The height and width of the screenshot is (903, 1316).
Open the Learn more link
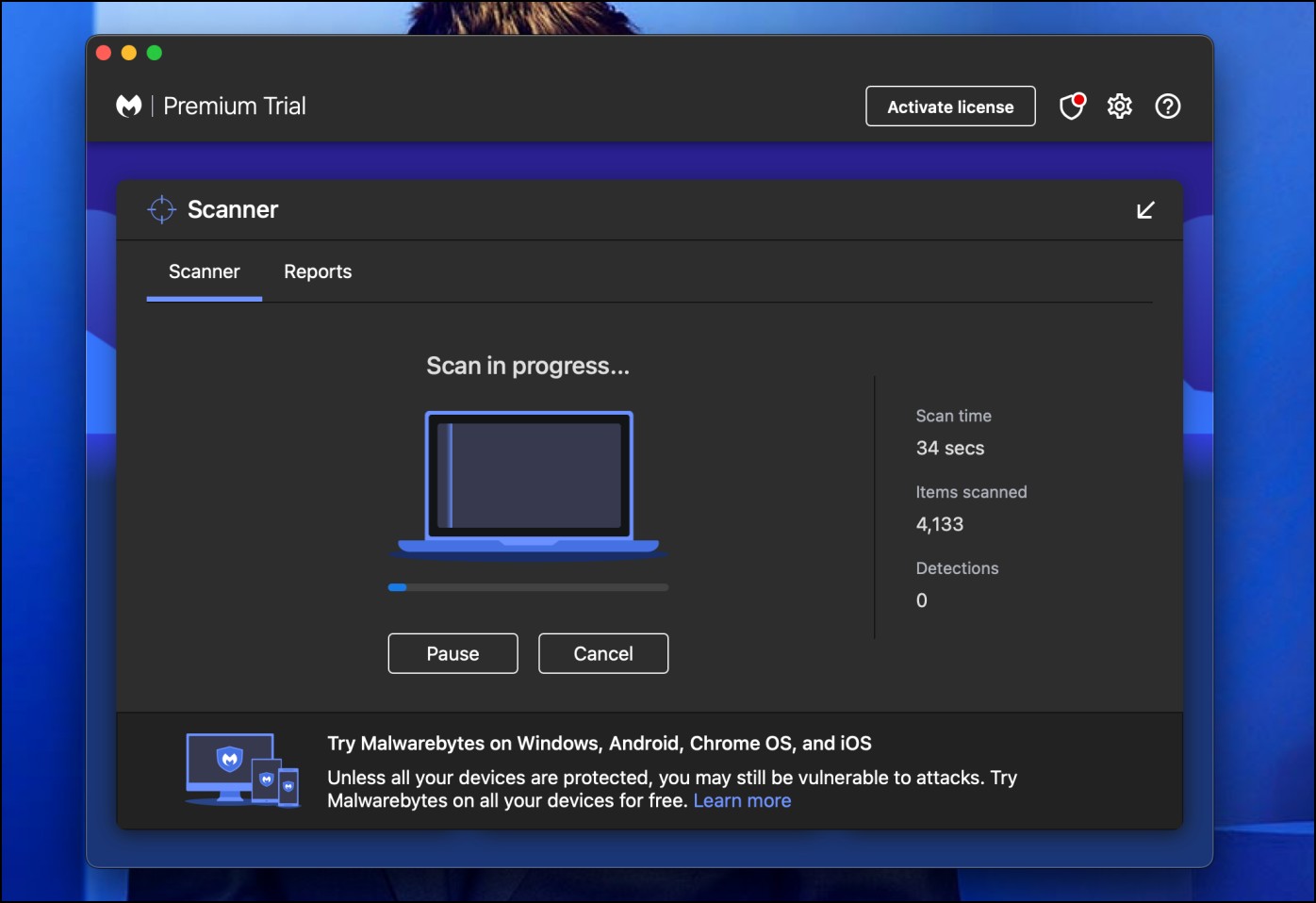pyautogui.click(x=742, y=800)
